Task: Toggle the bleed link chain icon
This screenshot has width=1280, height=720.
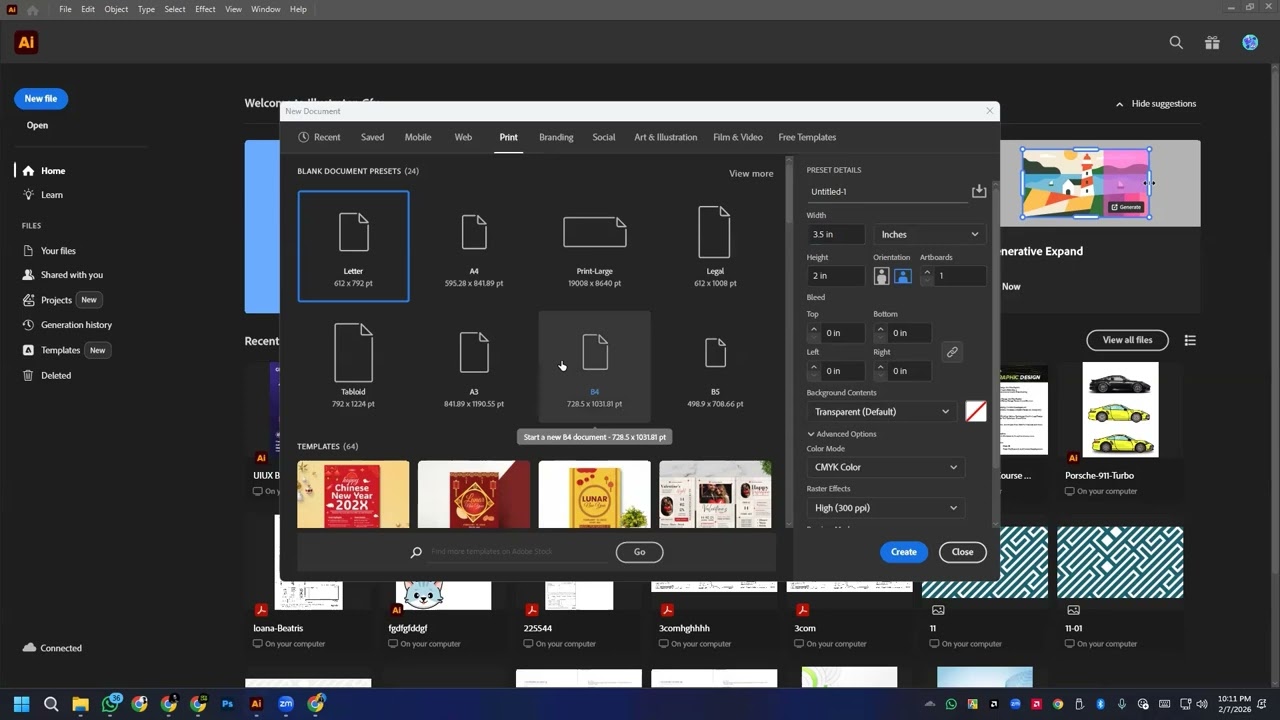Action: tap(952, 352)
